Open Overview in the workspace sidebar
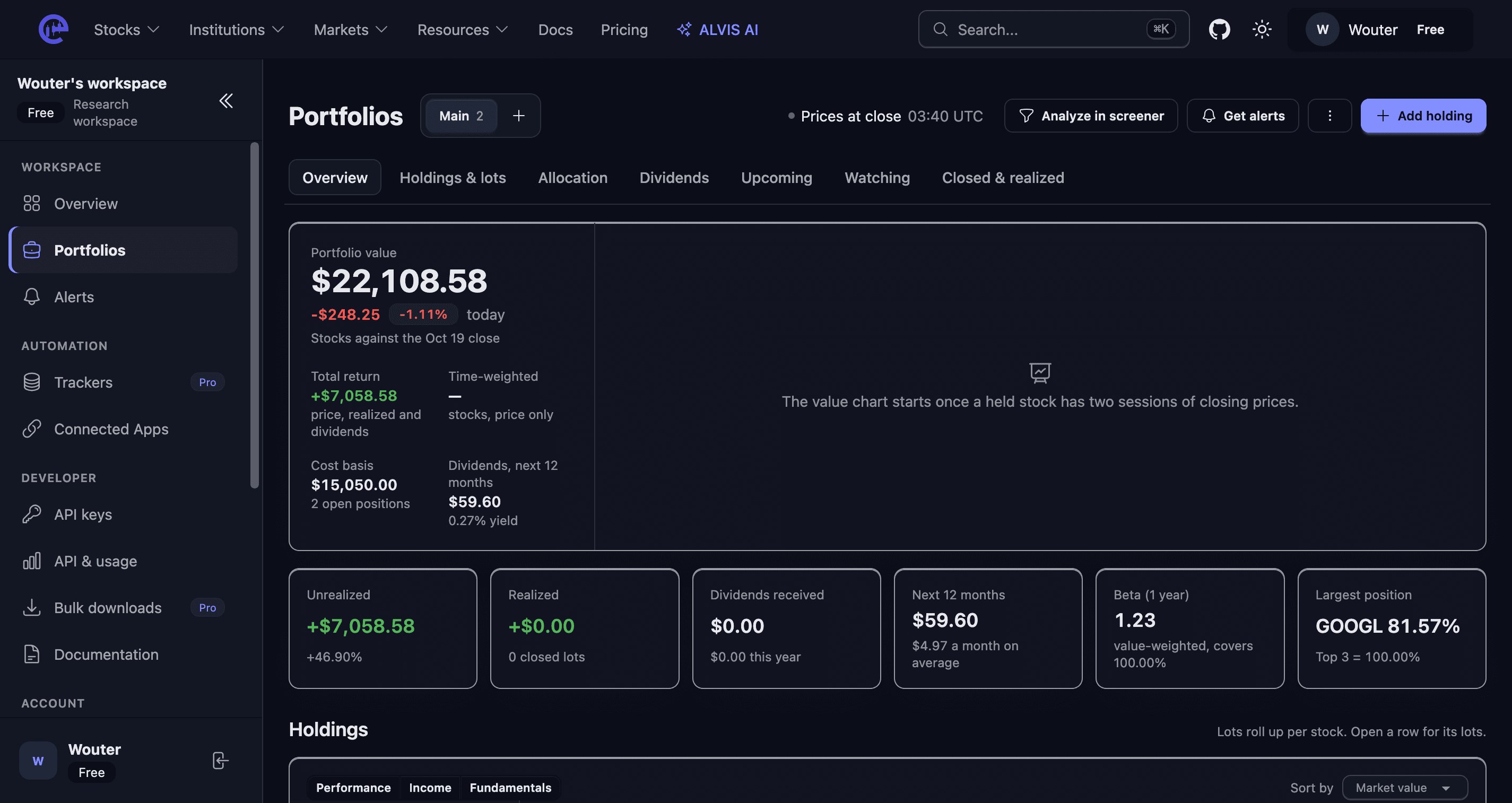Viewport: 1512px width, 803px height. (x=123, y=204)
